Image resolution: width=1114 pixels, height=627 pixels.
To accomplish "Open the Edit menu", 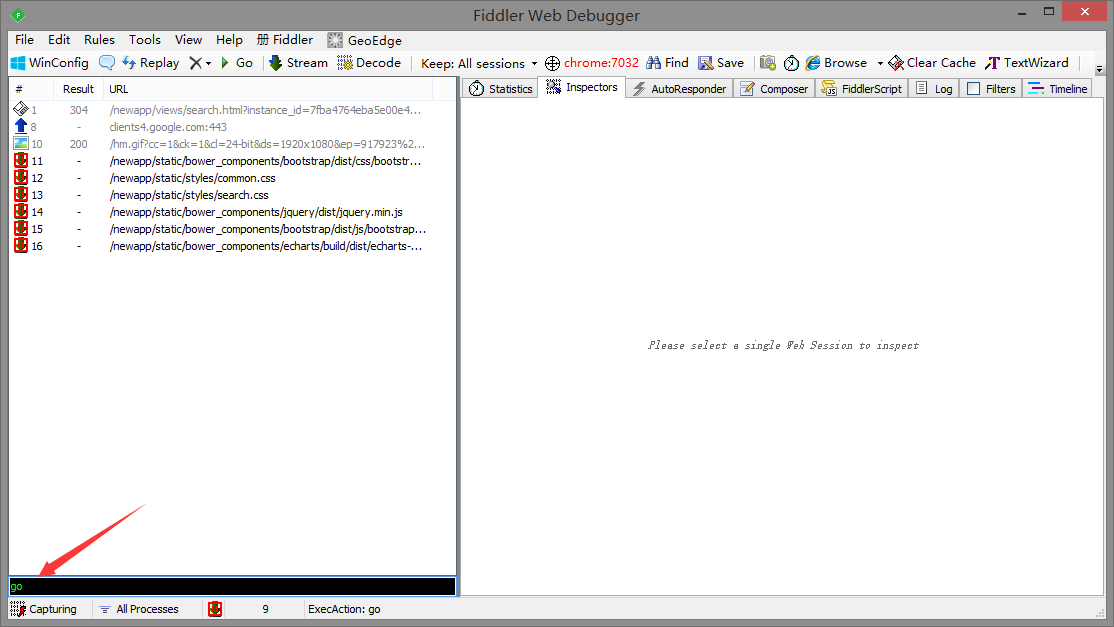I will point(59,40).
